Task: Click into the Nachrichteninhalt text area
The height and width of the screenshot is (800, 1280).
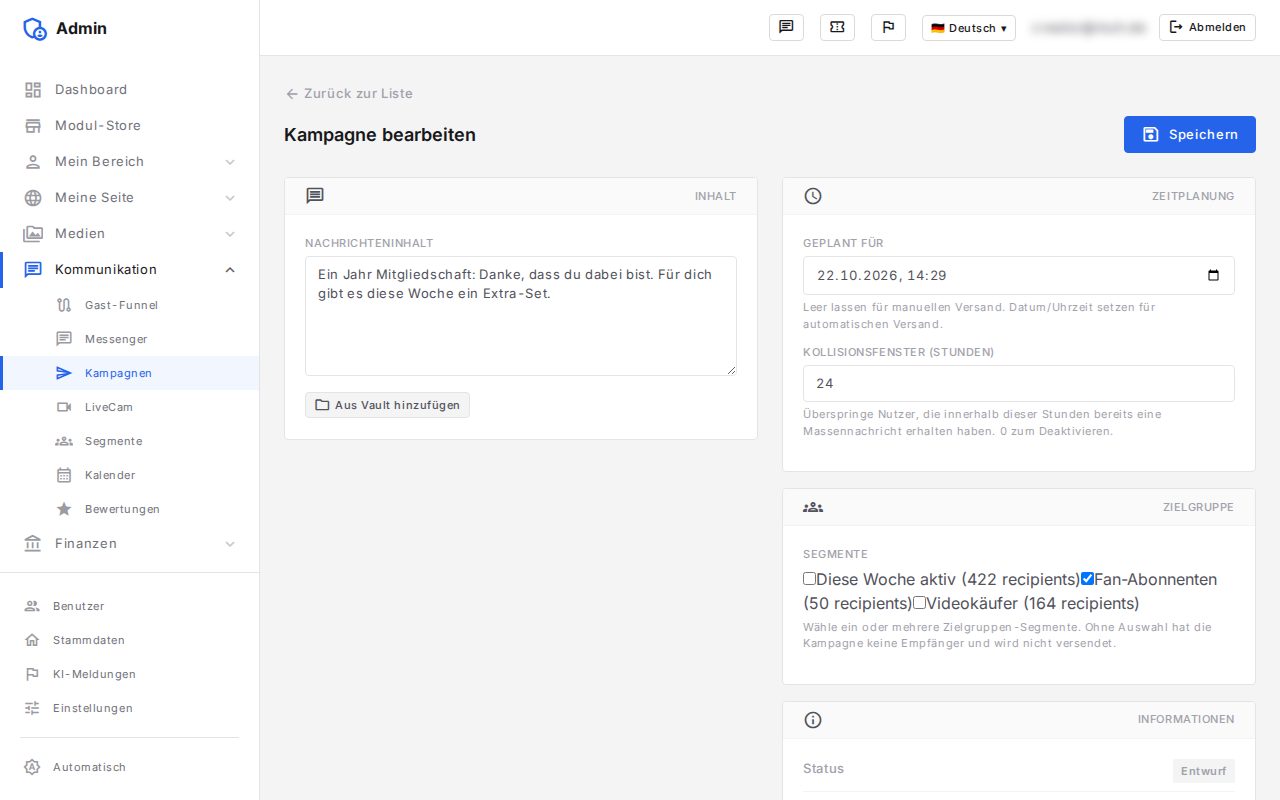Action: [x=521, y=316]
